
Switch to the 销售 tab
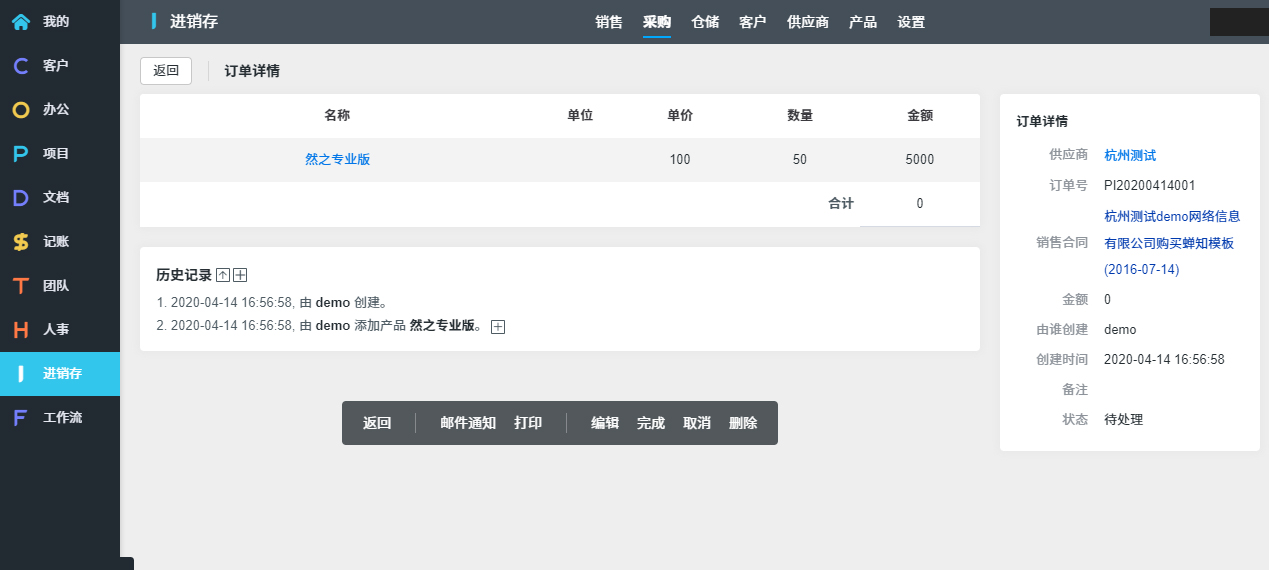click(609, 22)
